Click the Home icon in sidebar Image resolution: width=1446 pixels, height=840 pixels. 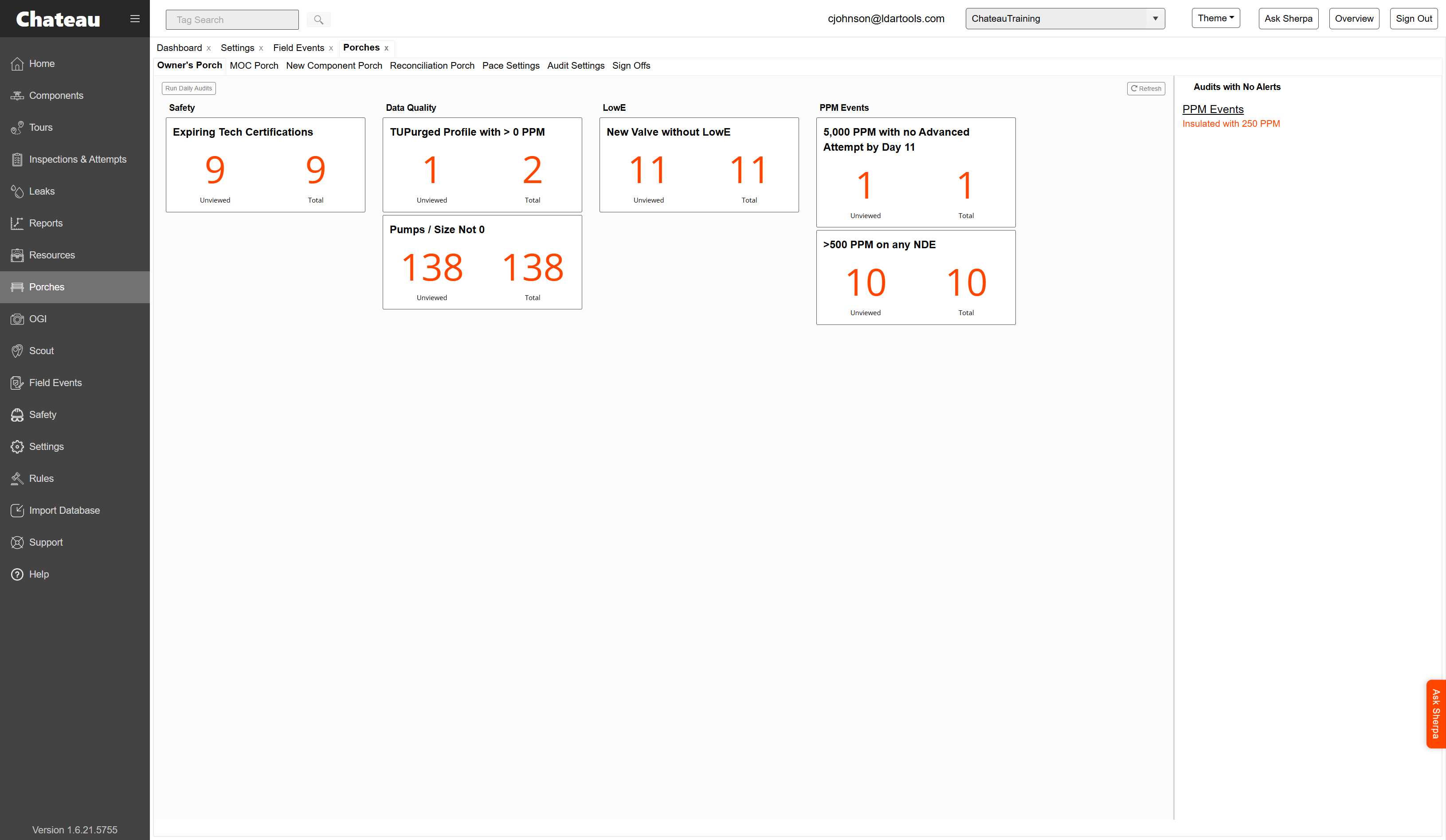click(x=17, y=64)
